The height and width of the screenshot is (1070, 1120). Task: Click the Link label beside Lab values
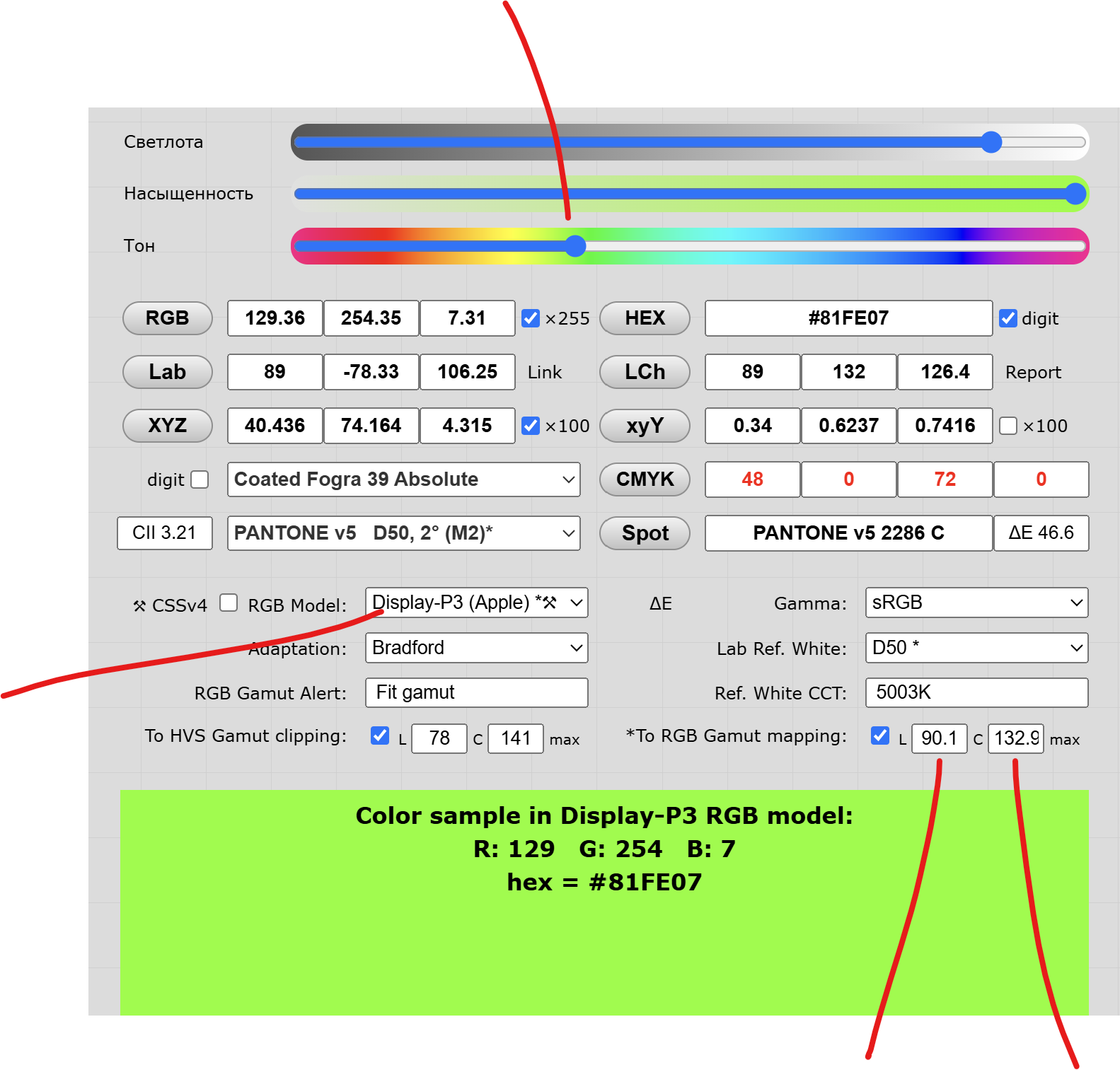coord(544,373)
